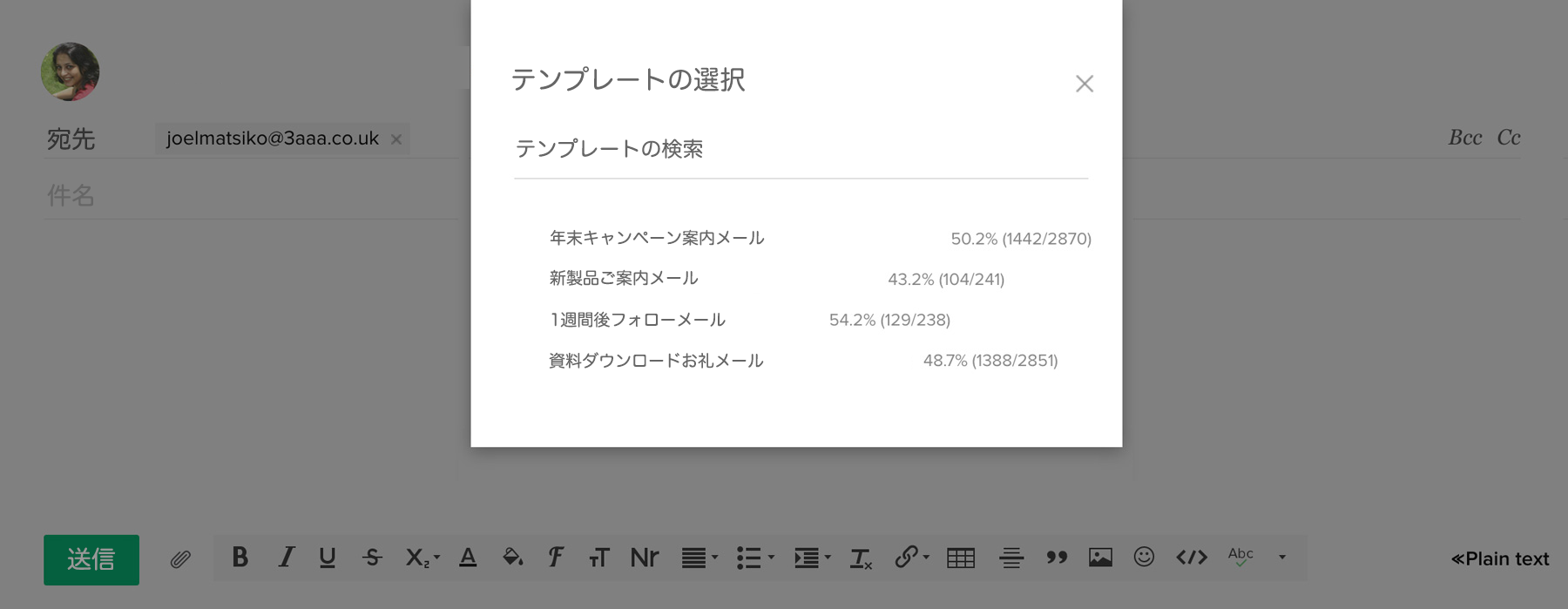Toggle italic formatting
The width and height of the screenshot is (1568, 609).
click(286, 558)
